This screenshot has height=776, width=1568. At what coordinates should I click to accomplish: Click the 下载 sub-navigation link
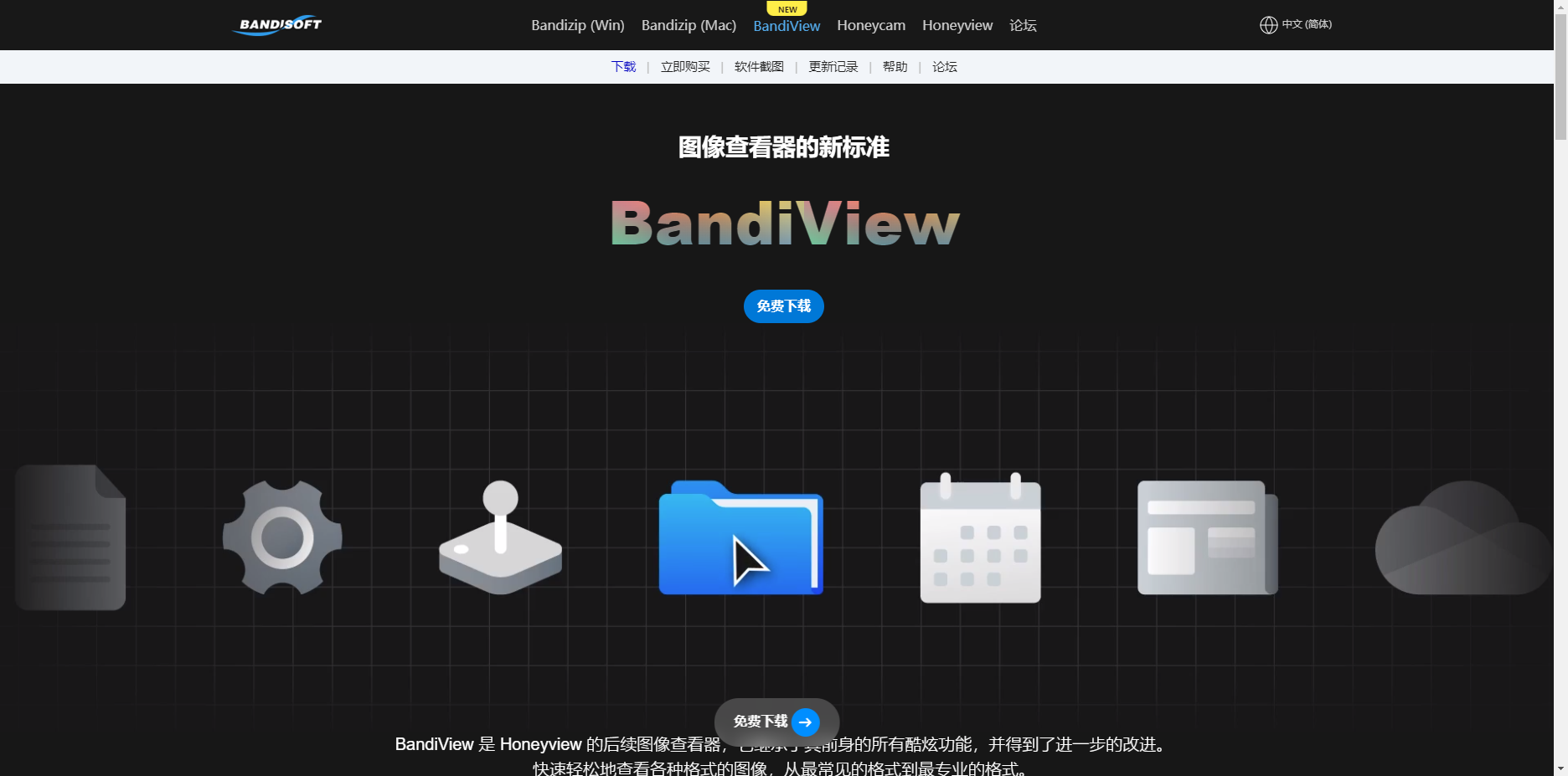[x=623, y=67]
